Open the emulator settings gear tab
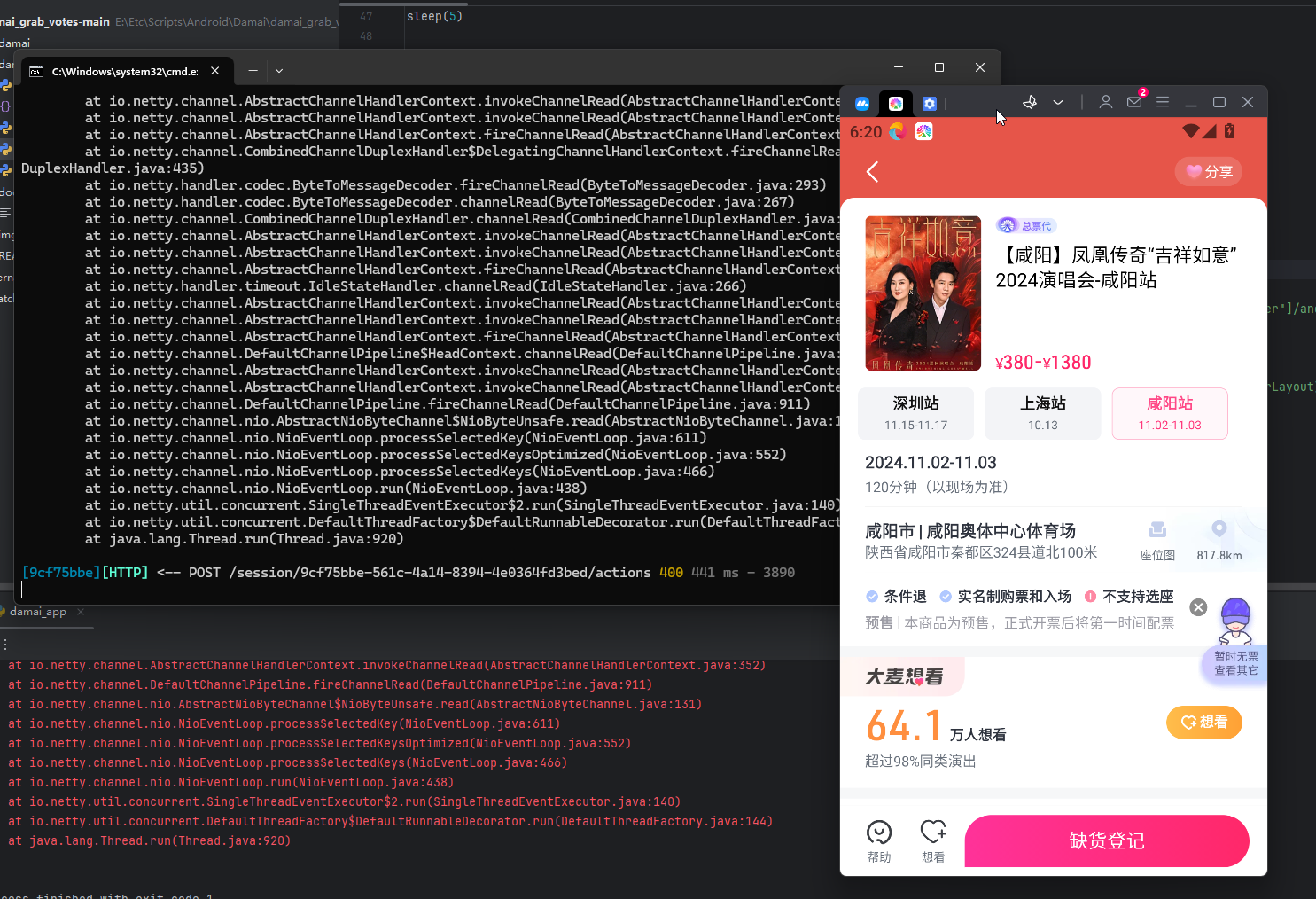 (929, 104)
